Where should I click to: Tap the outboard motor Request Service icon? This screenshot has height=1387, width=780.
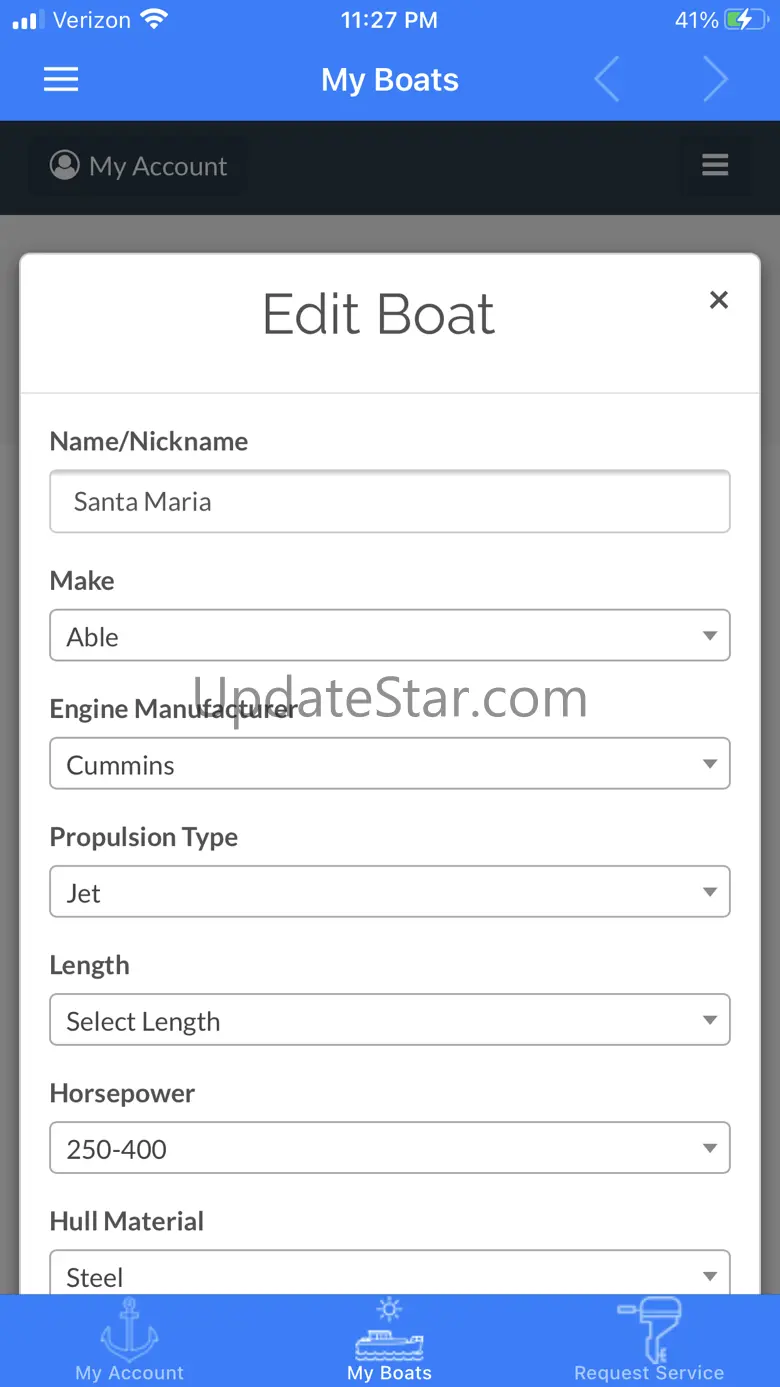pyautogui.click(x=650, y=1325)
